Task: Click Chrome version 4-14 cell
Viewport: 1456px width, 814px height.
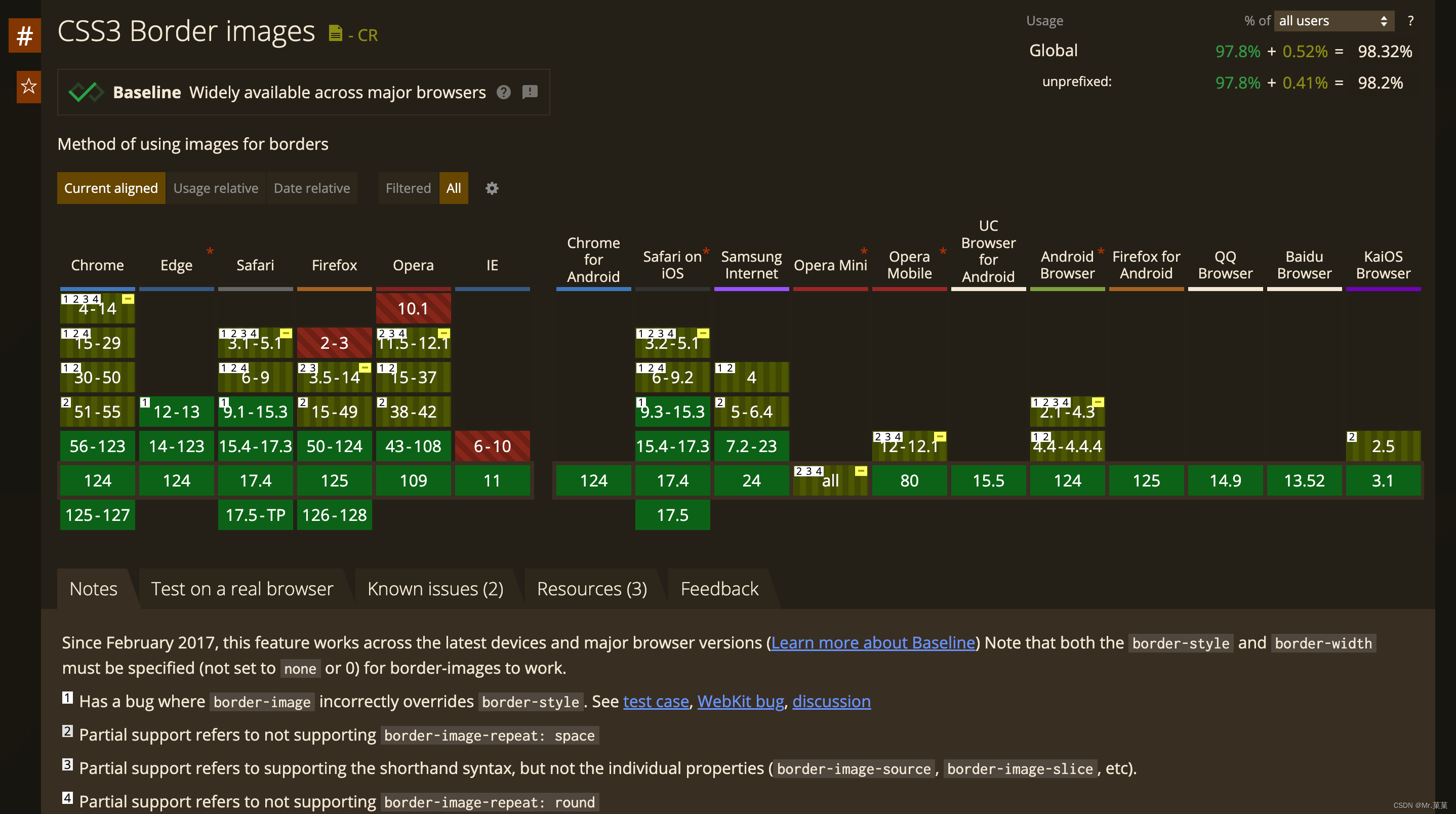Action: pyautogui.click(x=97, y=309)
